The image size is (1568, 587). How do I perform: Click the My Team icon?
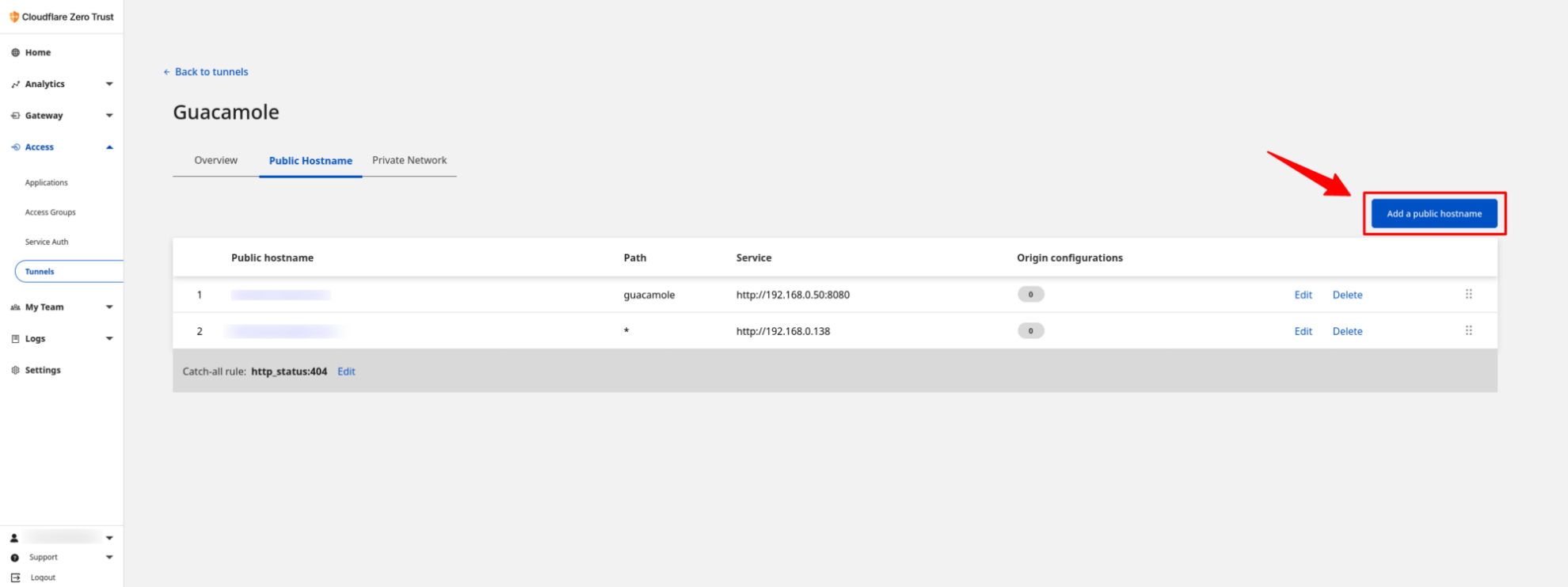click(x=14, y=307)
